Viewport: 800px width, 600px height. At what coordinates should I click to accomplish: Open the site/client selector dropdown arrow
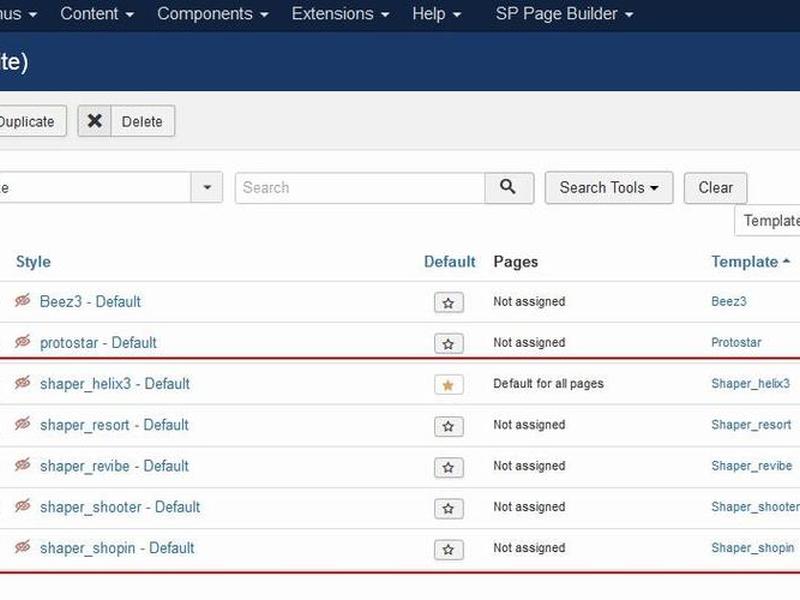pos(207,187)
